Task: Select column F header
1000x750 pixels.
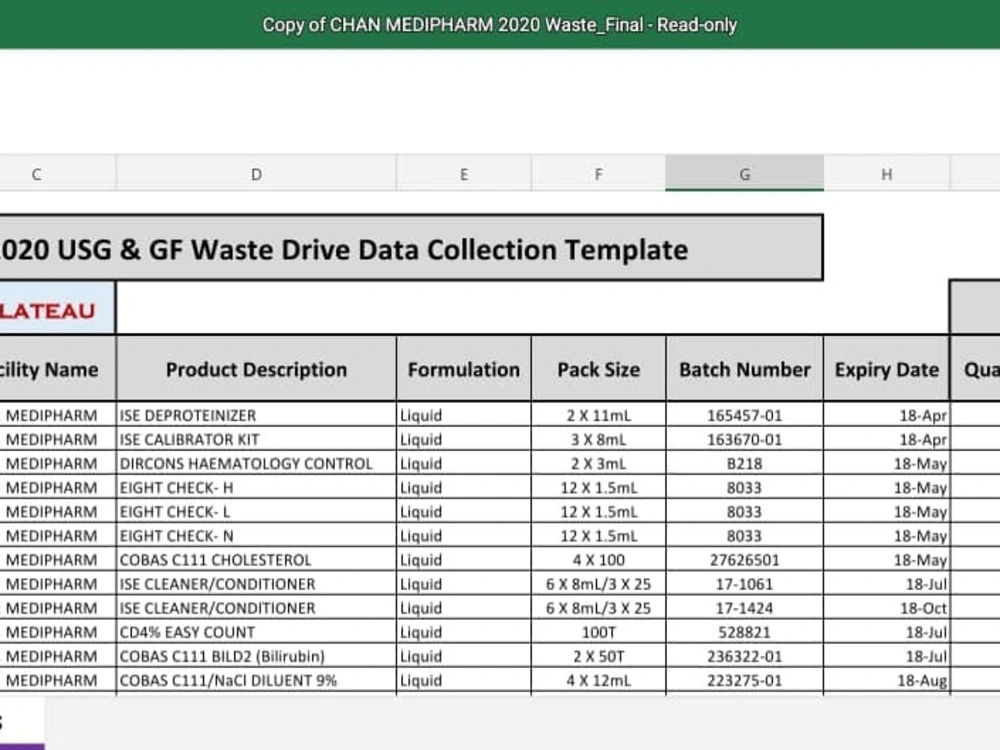Action: point(598,173)
